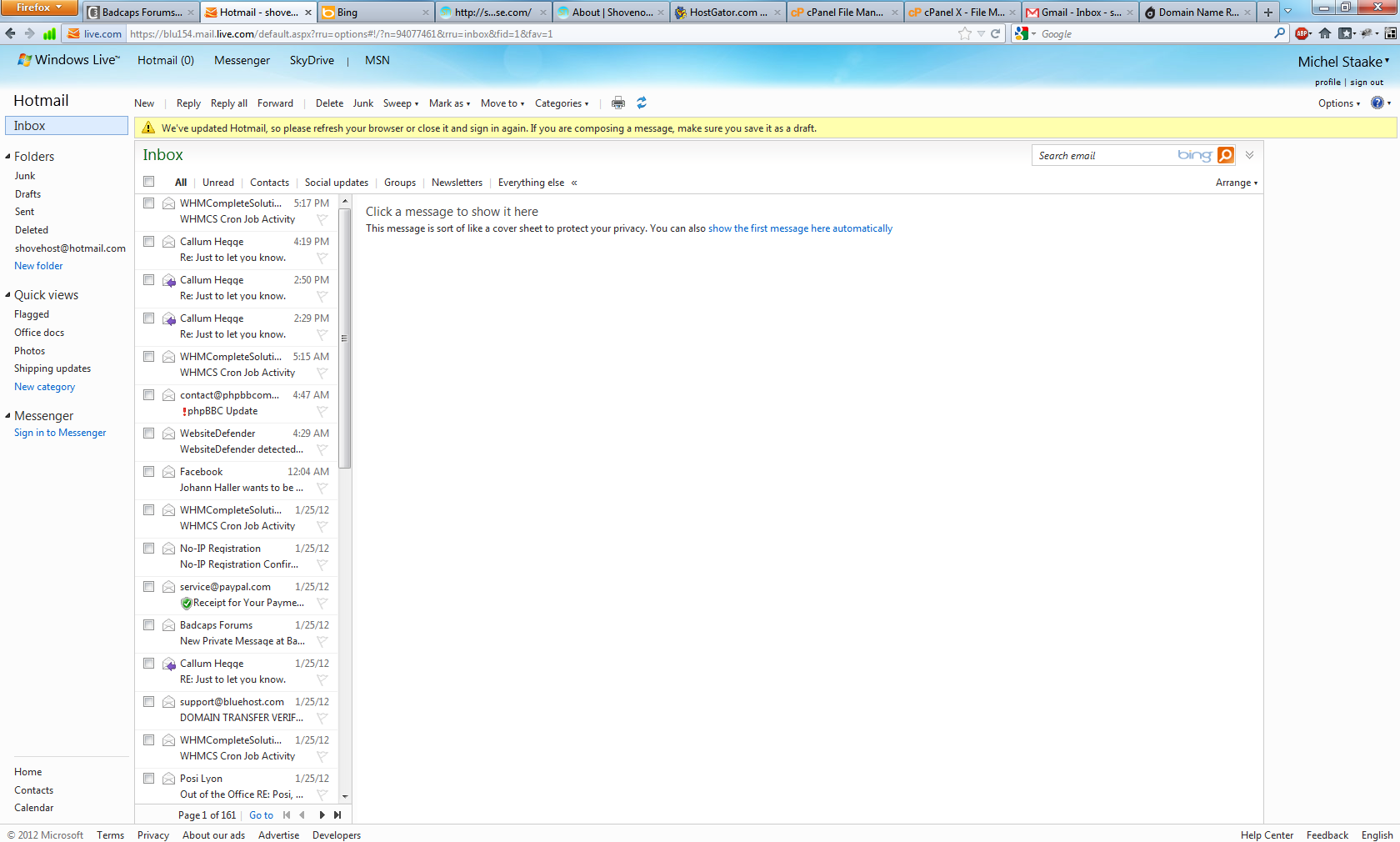
Task: Open the Sign in to Messenger link
Action: click(60, 433)
